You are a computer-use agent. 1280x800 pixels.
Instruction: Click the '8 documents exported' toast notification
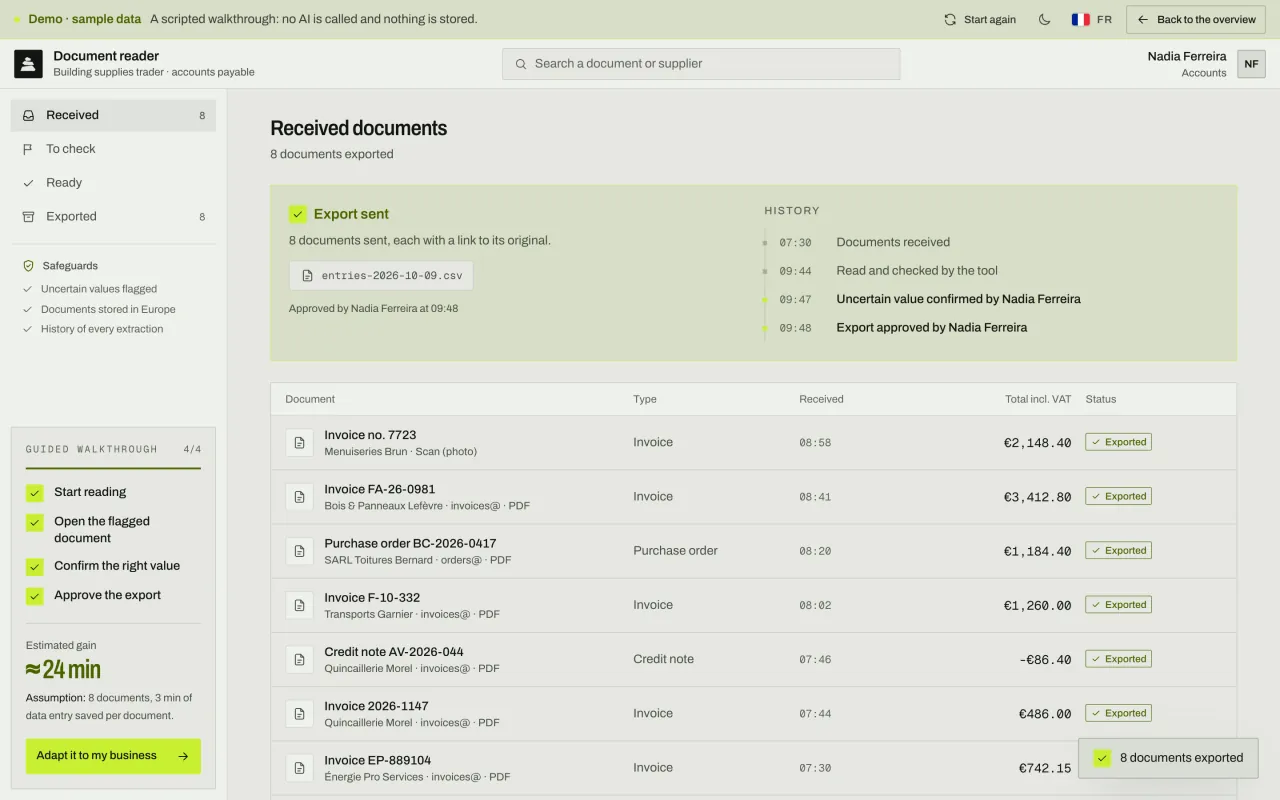click(x=1168, y=758)
